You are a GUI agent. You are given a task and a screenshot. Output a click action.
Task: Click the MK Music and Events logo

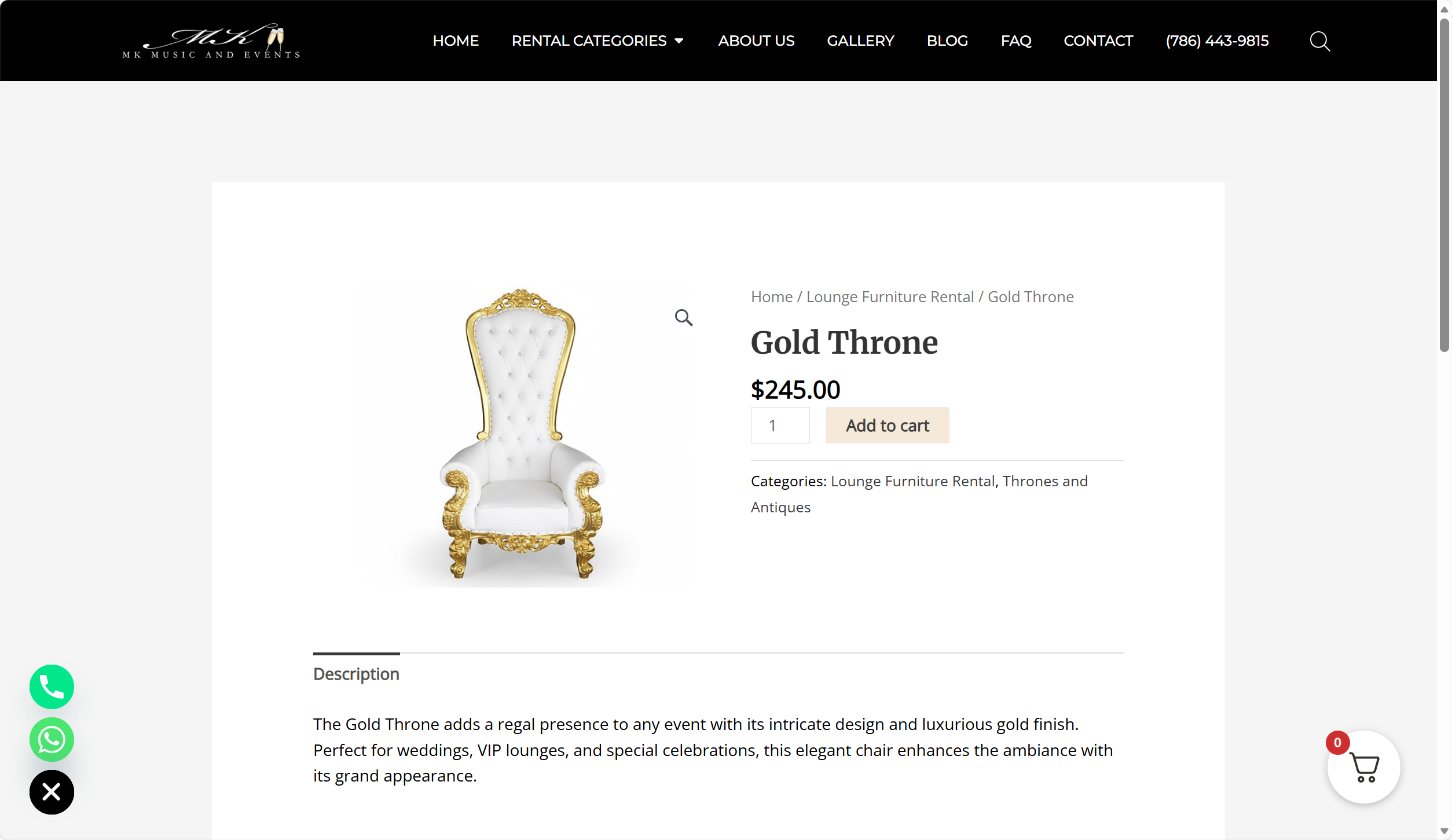click(x=211, y=41)
